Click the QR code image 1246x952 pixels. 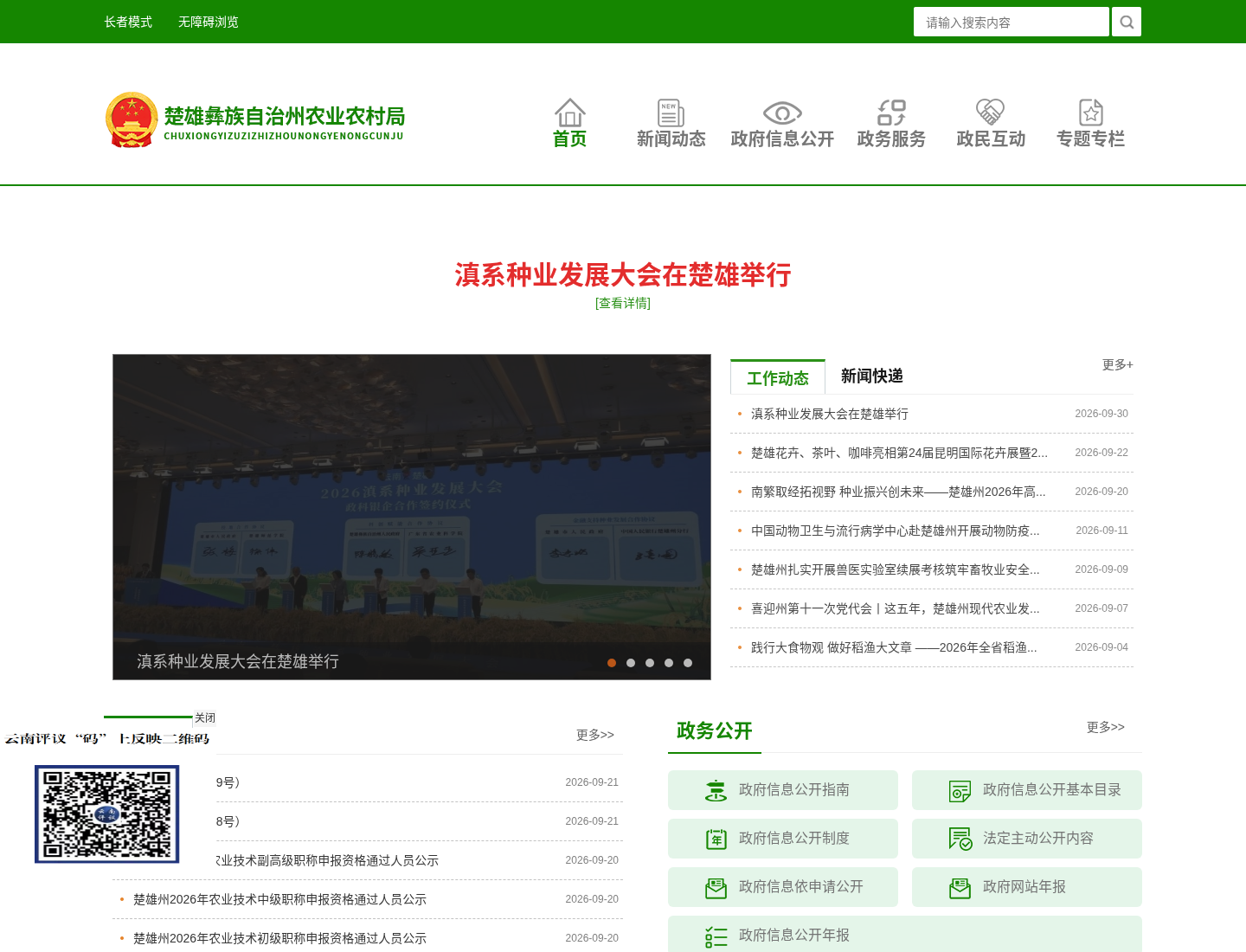click(x=106, y=814)
